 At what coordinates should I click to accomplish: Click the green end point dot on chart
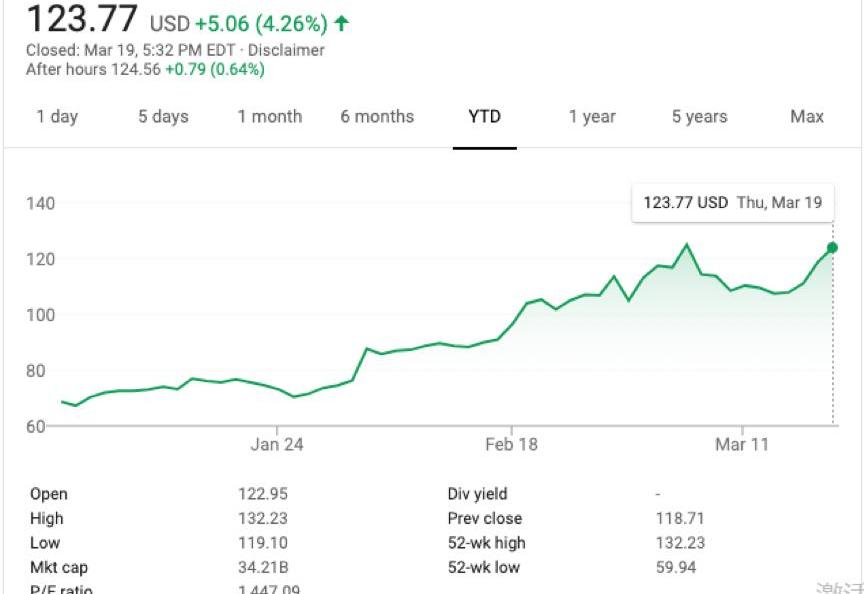[x=832, y=247]
